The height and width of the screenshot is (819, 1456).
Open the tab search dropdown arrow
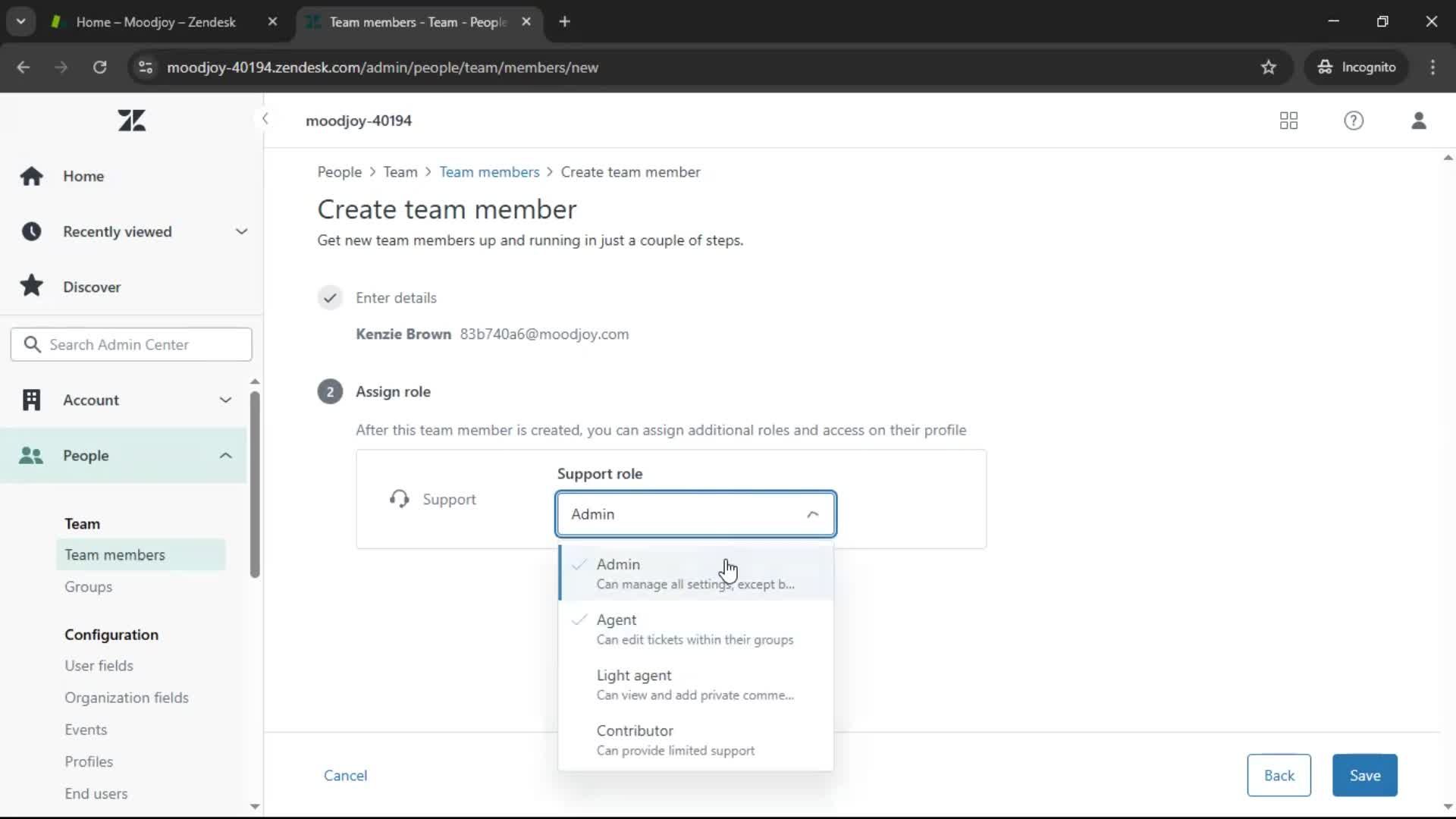(x=20, y=22)
